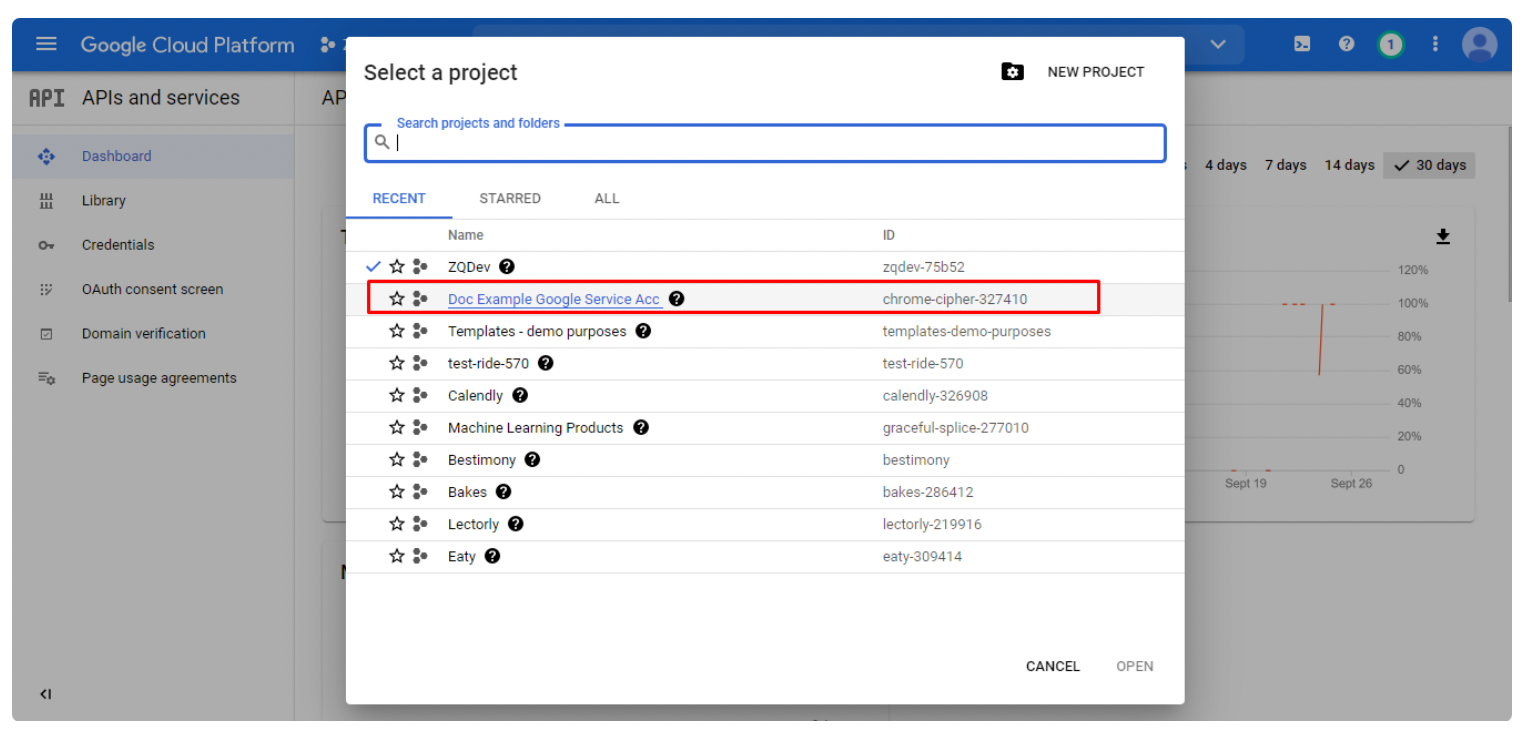The width and height of the screenshot is (1526, 736).
Task: Click the Credentials key icon
Action: click(x=46, y=245)
